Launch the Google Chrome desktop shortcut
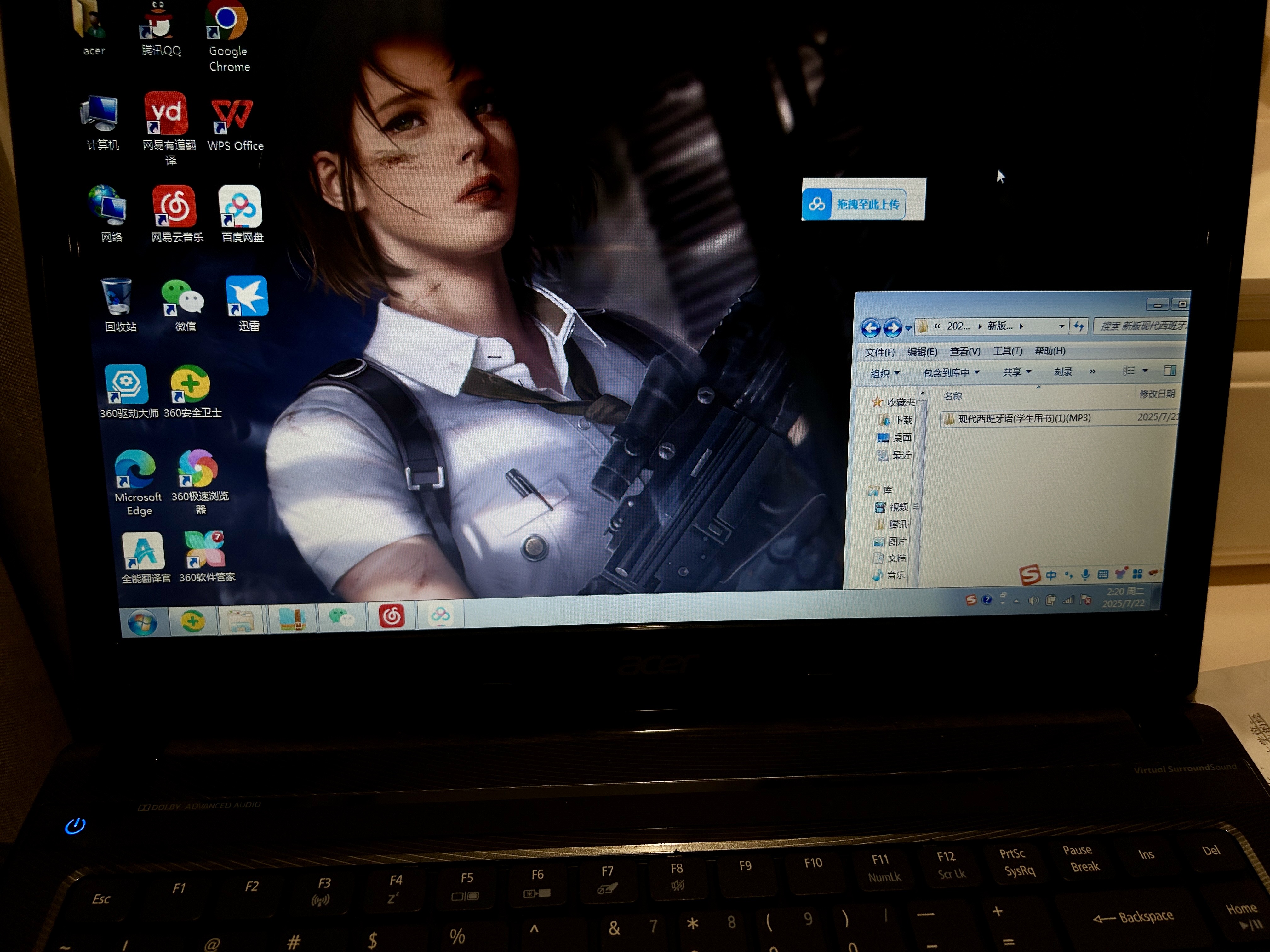This screenshot has width=1270, height=952. (x=228, y=36)
